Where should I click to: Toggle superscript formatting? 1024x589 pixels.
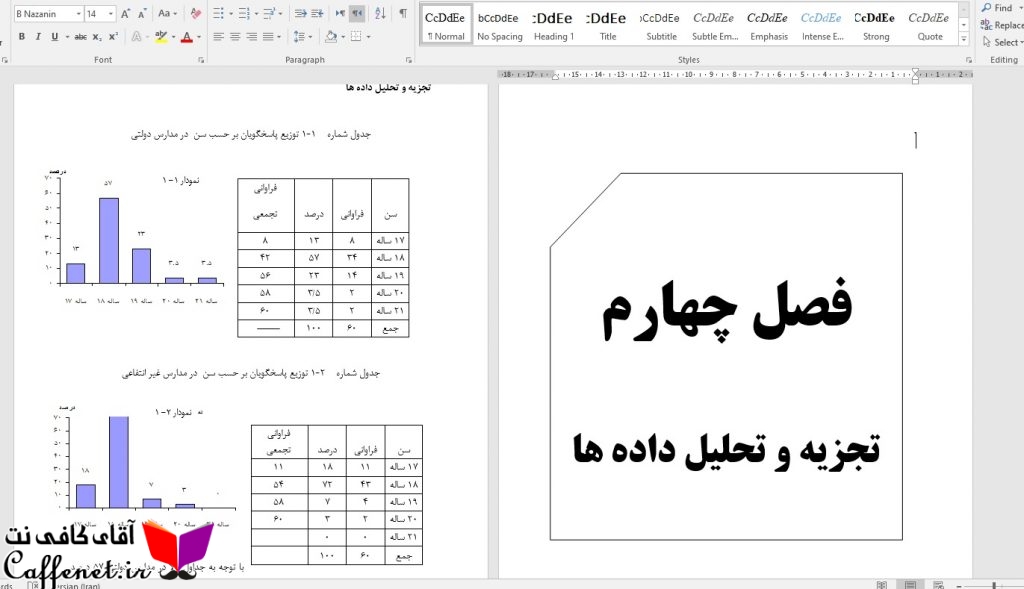coord(113,37)
